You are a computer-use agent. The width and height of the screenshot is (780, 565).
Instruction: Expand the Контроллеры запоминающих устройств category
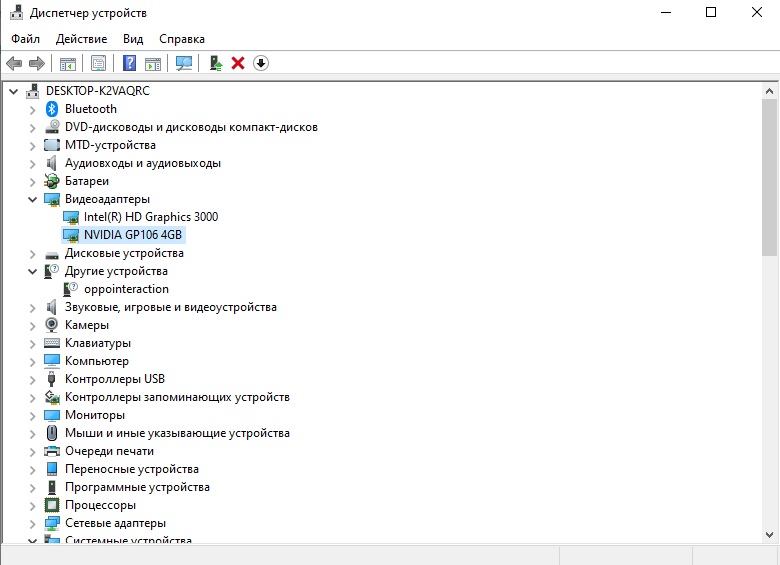point(32,398)
